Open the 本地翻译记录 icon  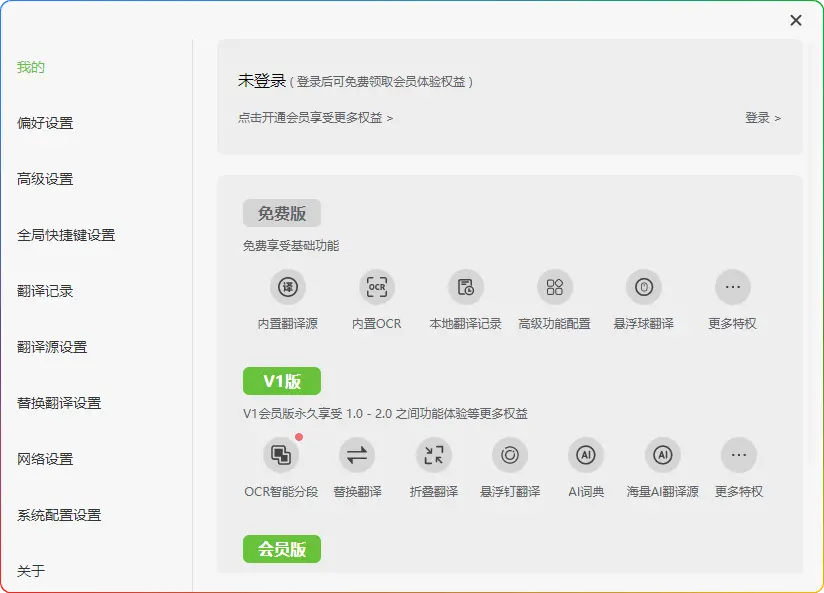coord(465,288)
